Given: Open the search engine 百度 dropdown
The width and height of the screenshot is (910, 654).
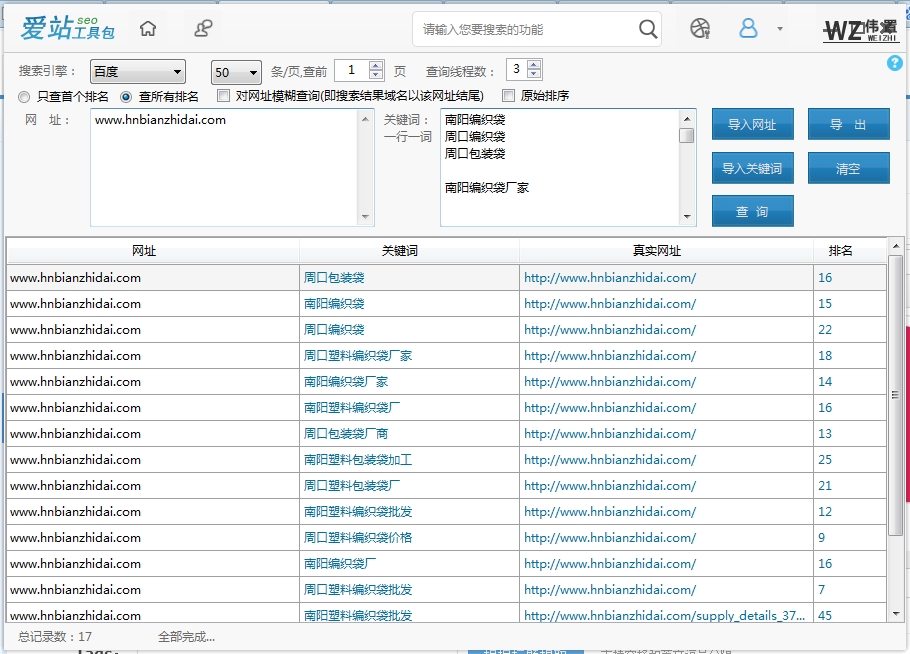Looking at the screenshot, I should [x=137, y=72].
